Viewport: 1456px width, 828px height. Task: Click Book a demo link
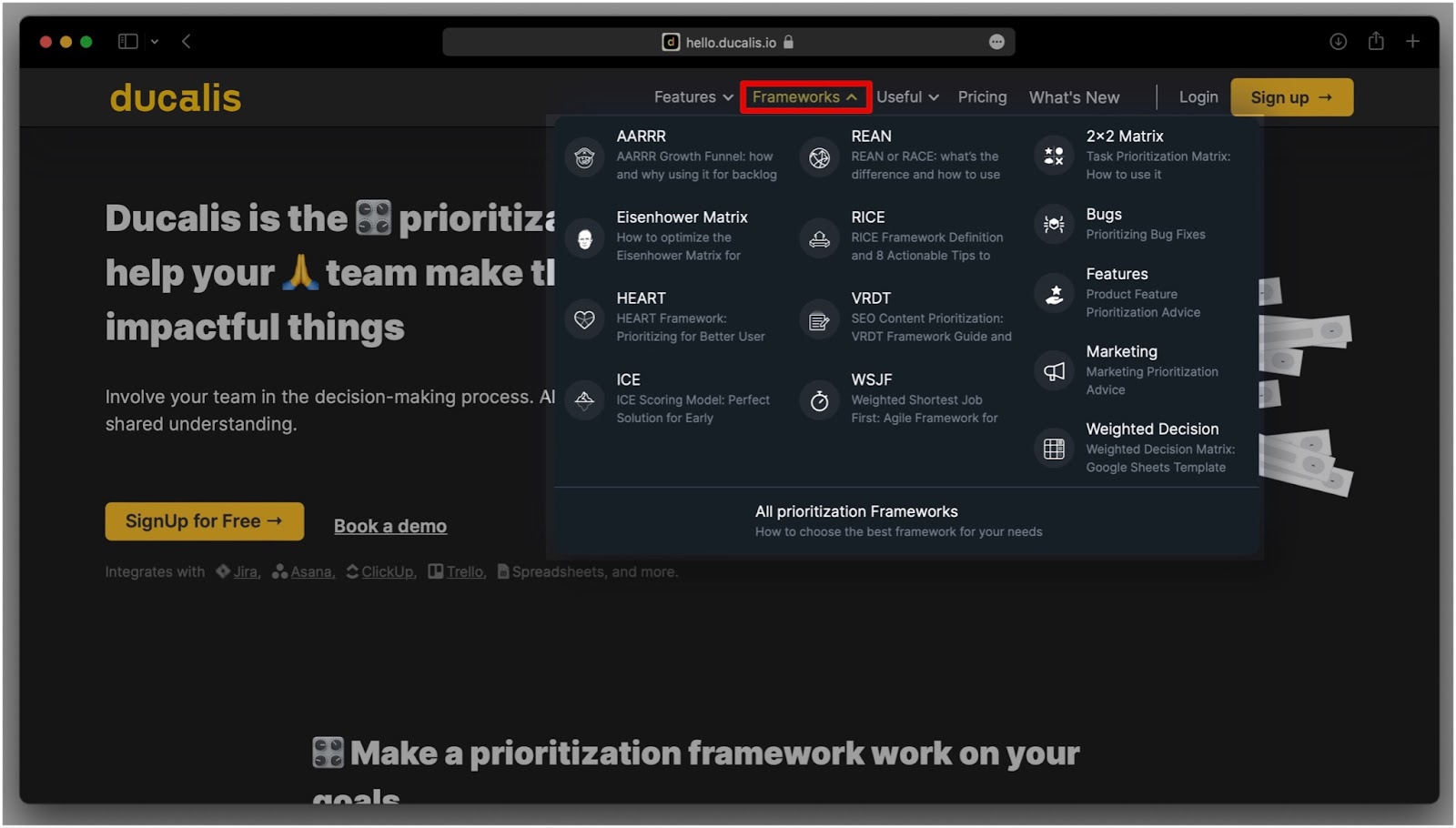(390, 526)
